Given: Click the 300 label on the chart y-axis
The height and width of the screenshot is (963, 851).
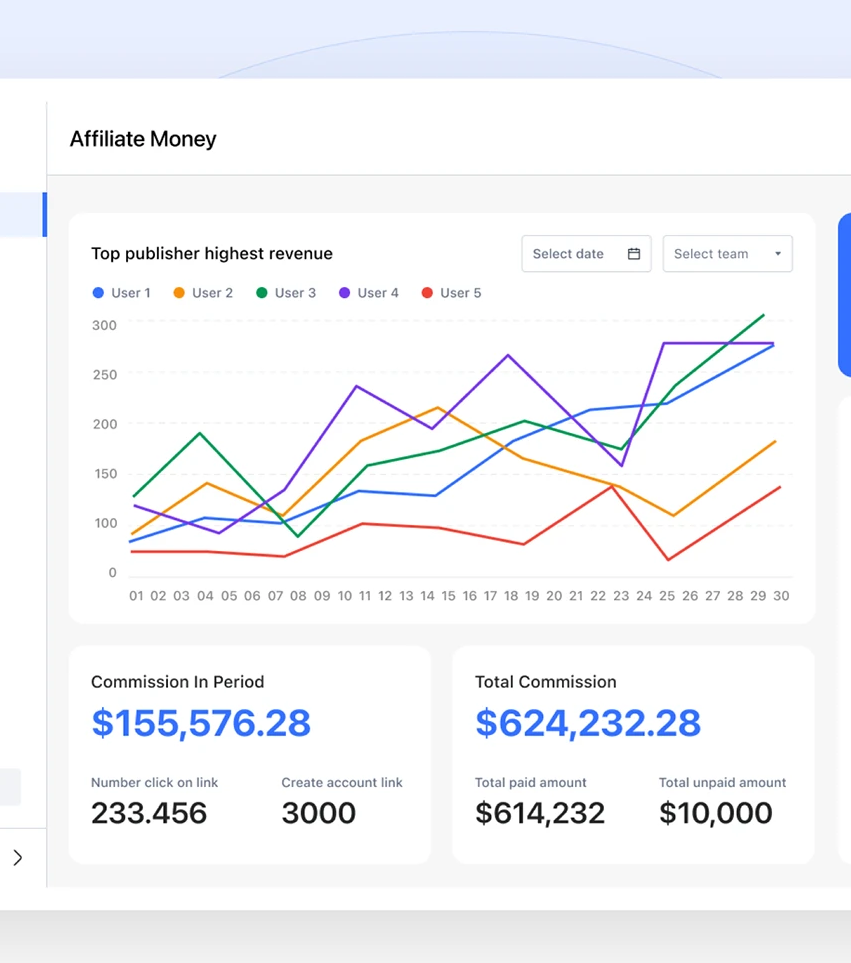Looking at the screenshot, I should (104, 325).
